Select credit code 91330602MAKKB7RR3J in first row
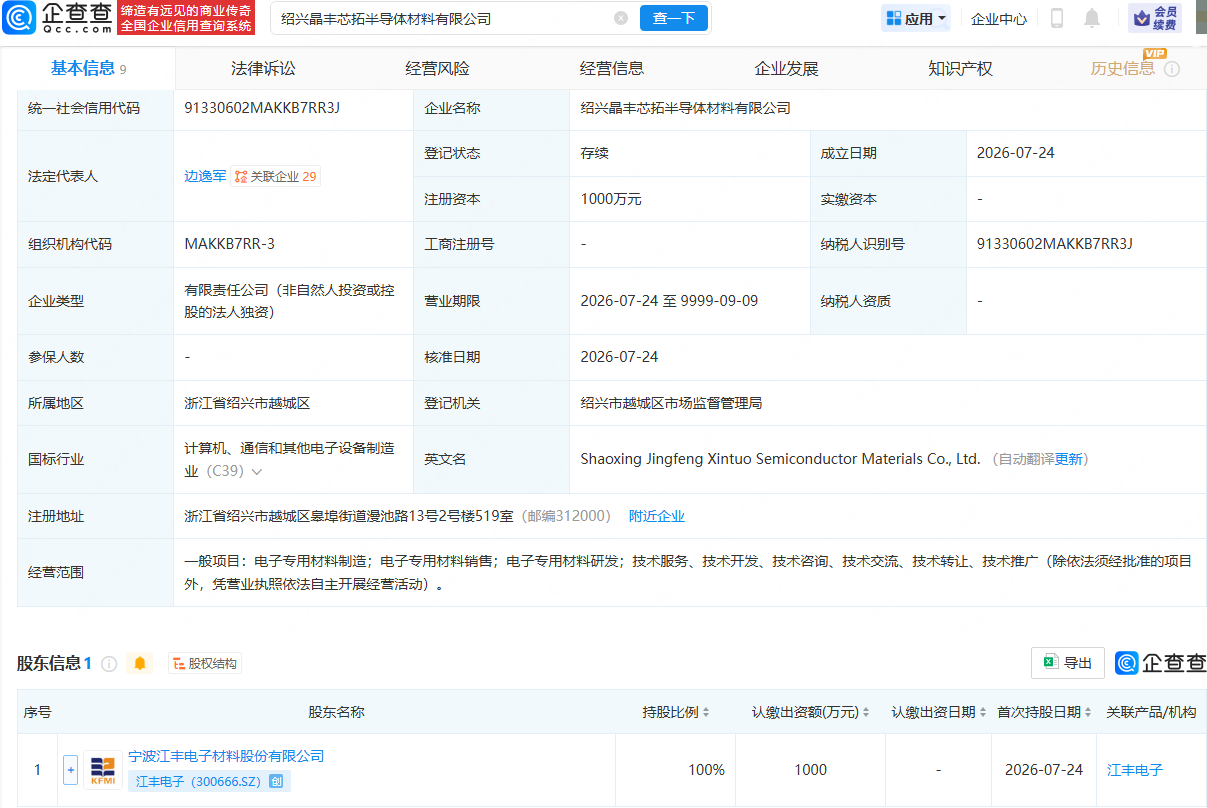 [263, 108]
